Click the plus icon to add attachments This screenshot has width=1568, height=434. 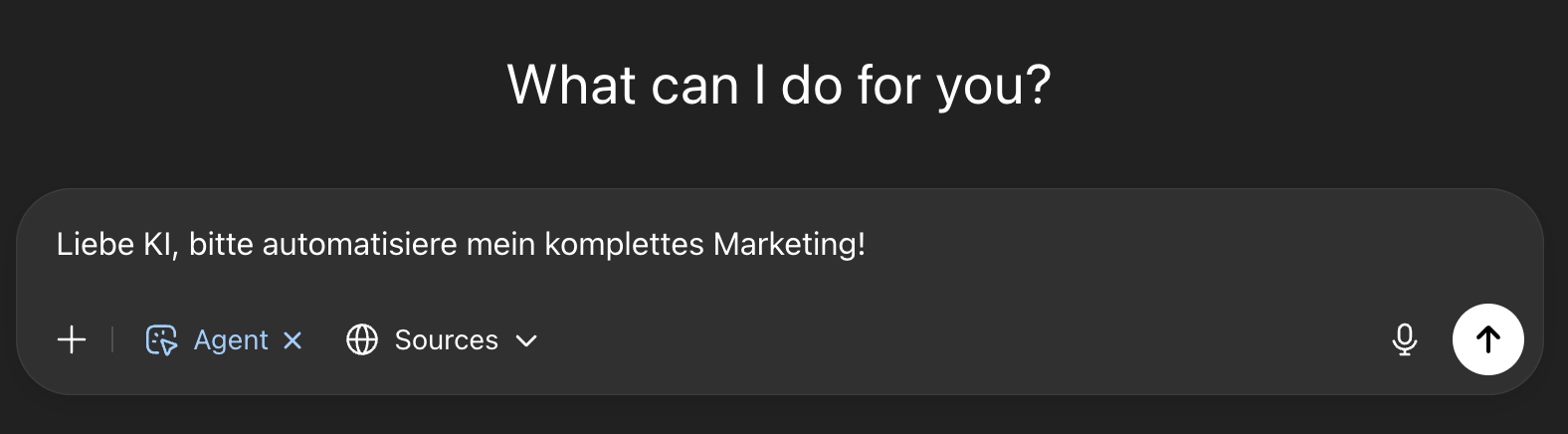pos(72,340)
